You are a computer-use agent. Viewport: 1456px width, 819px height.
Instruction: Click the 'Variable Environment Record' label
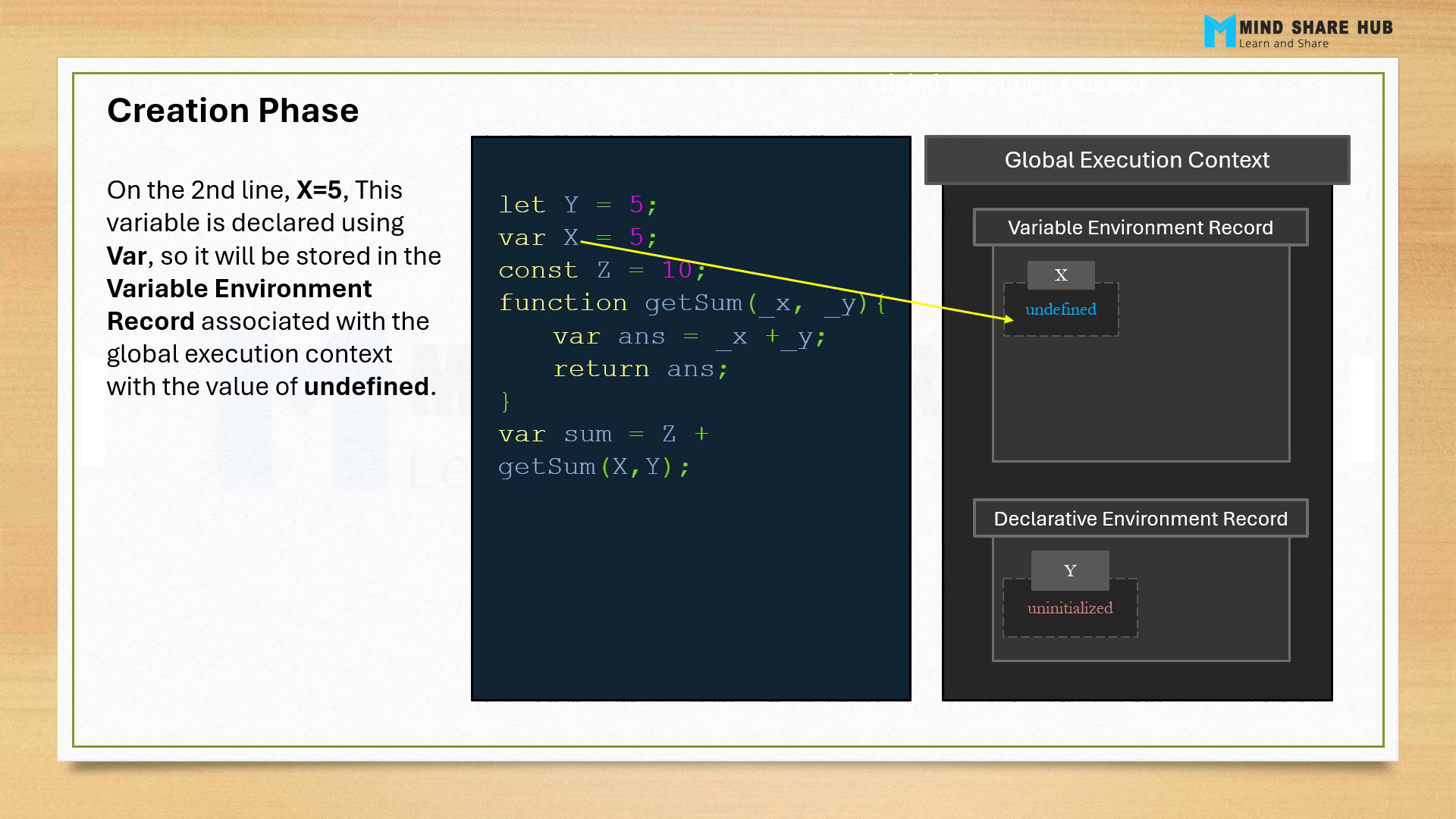coord(1141,227)
